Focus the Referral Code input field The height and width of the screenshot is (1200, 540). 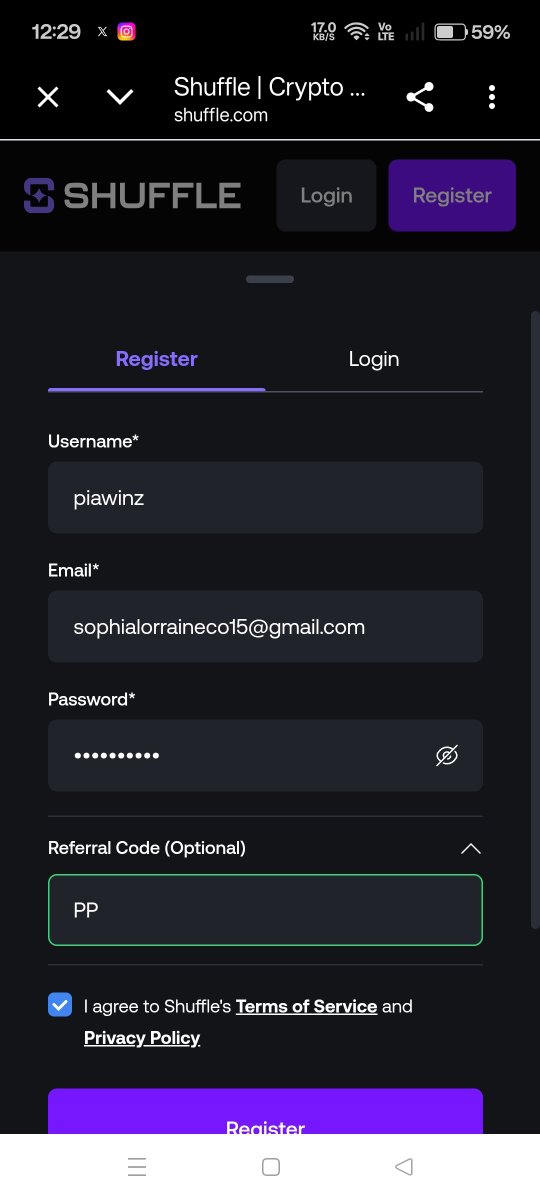[265, 910]
